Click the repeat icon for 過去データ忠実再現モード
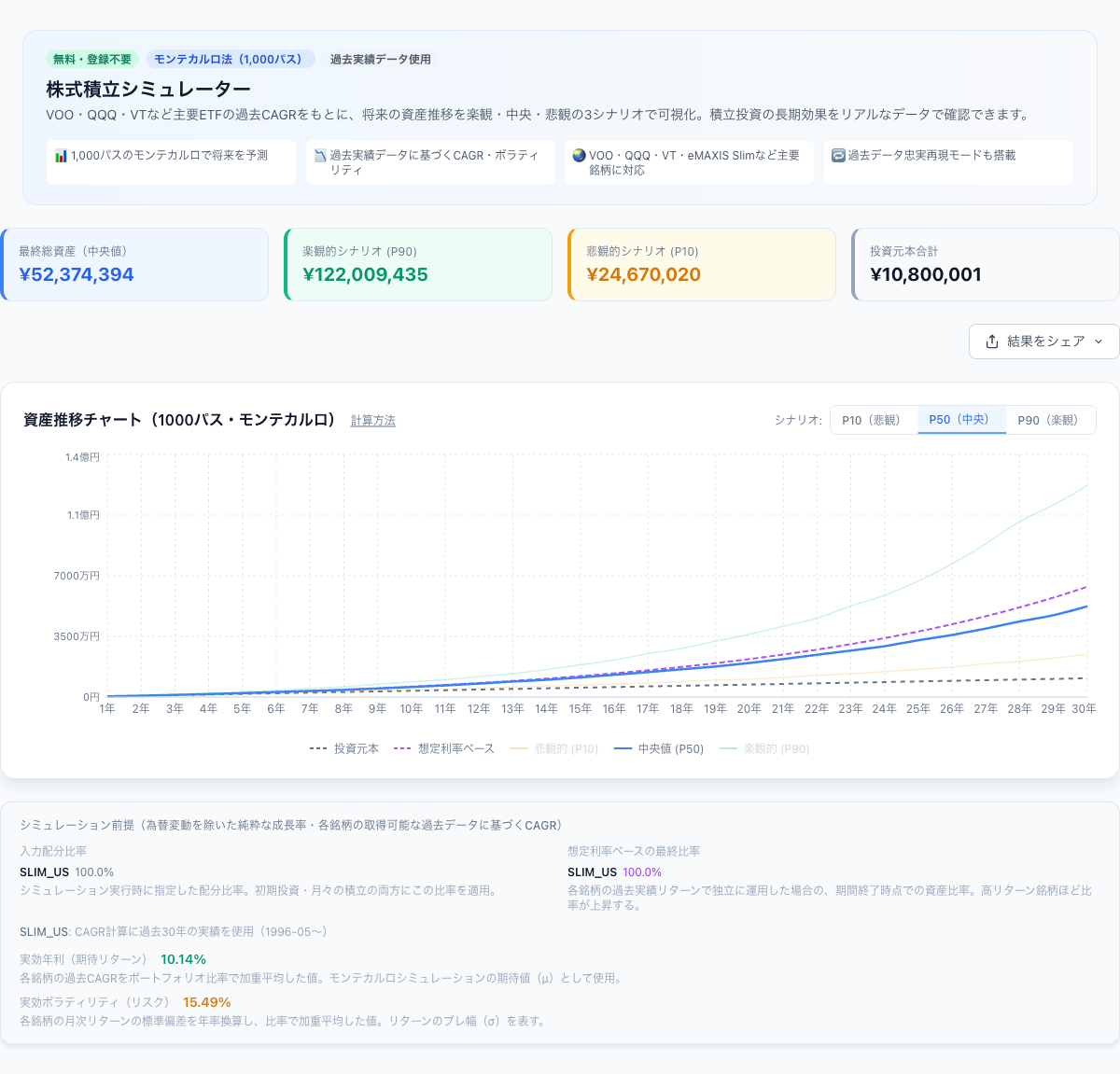The height and width of the screenshot is (1074, 1120). [838, 156]
